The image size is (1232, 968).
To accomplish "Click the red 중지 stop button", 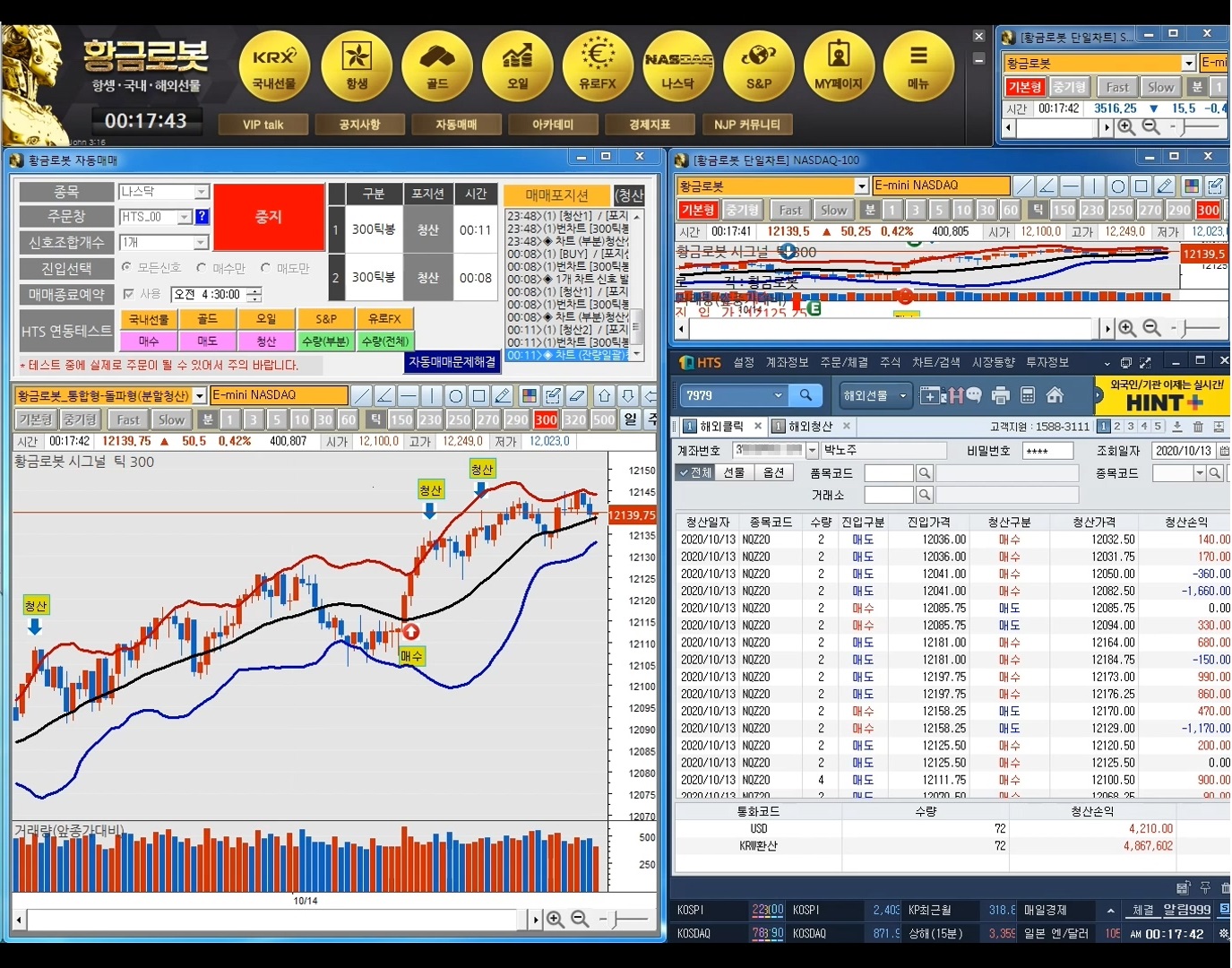I will [269, 217].
